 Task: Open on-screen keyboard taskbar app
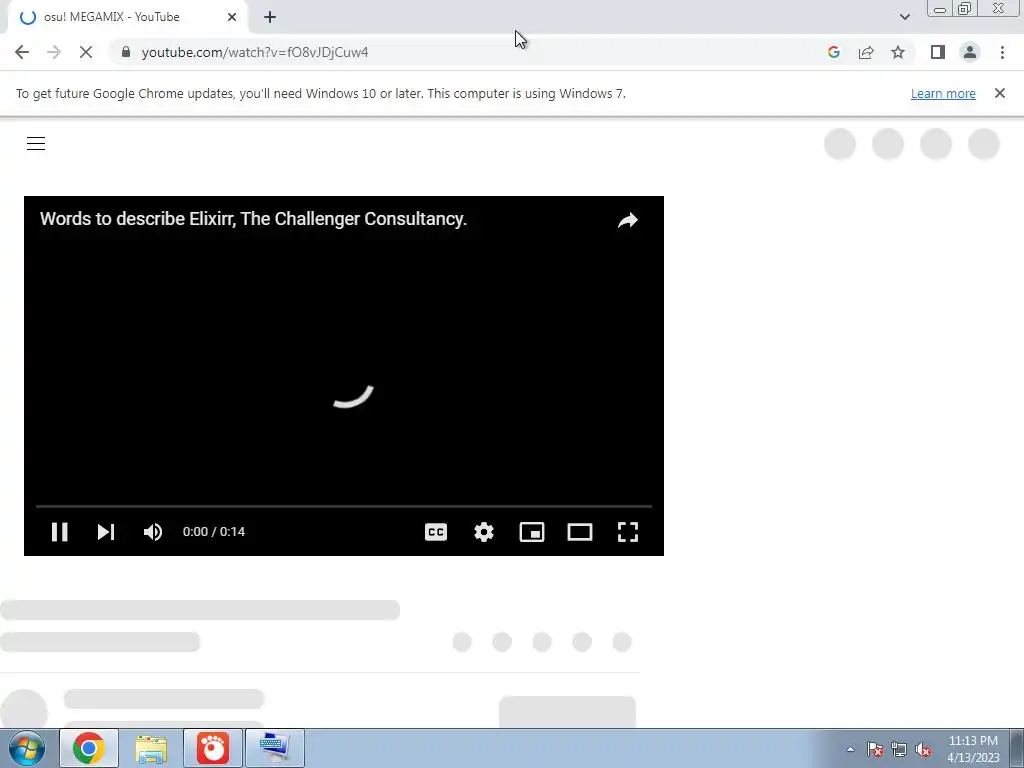coord(275,748)
